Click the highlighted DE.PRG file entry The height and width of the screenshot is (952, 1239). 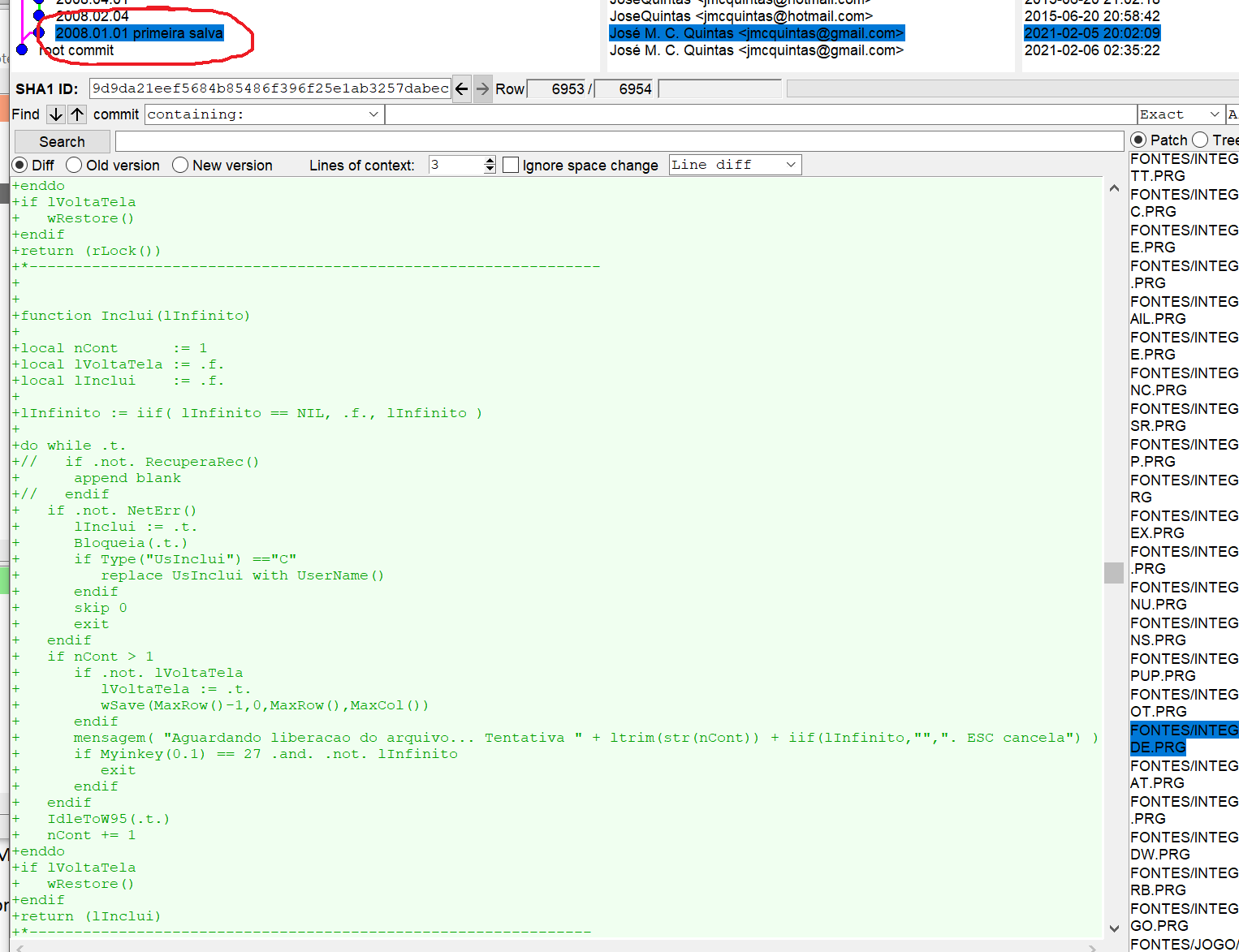(1182, 739)
